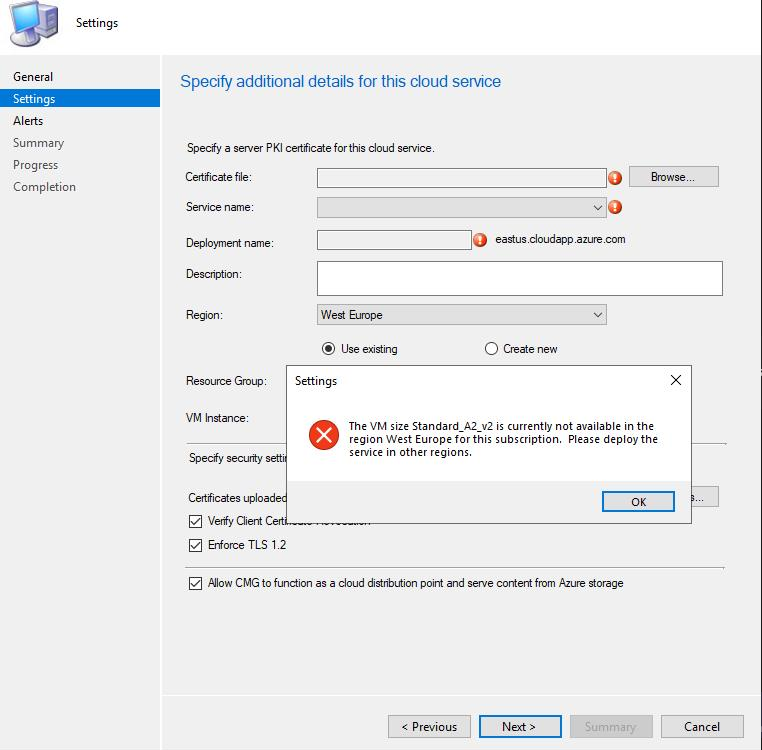
Task: Go to the General wizard page
Action: (33, 77)
